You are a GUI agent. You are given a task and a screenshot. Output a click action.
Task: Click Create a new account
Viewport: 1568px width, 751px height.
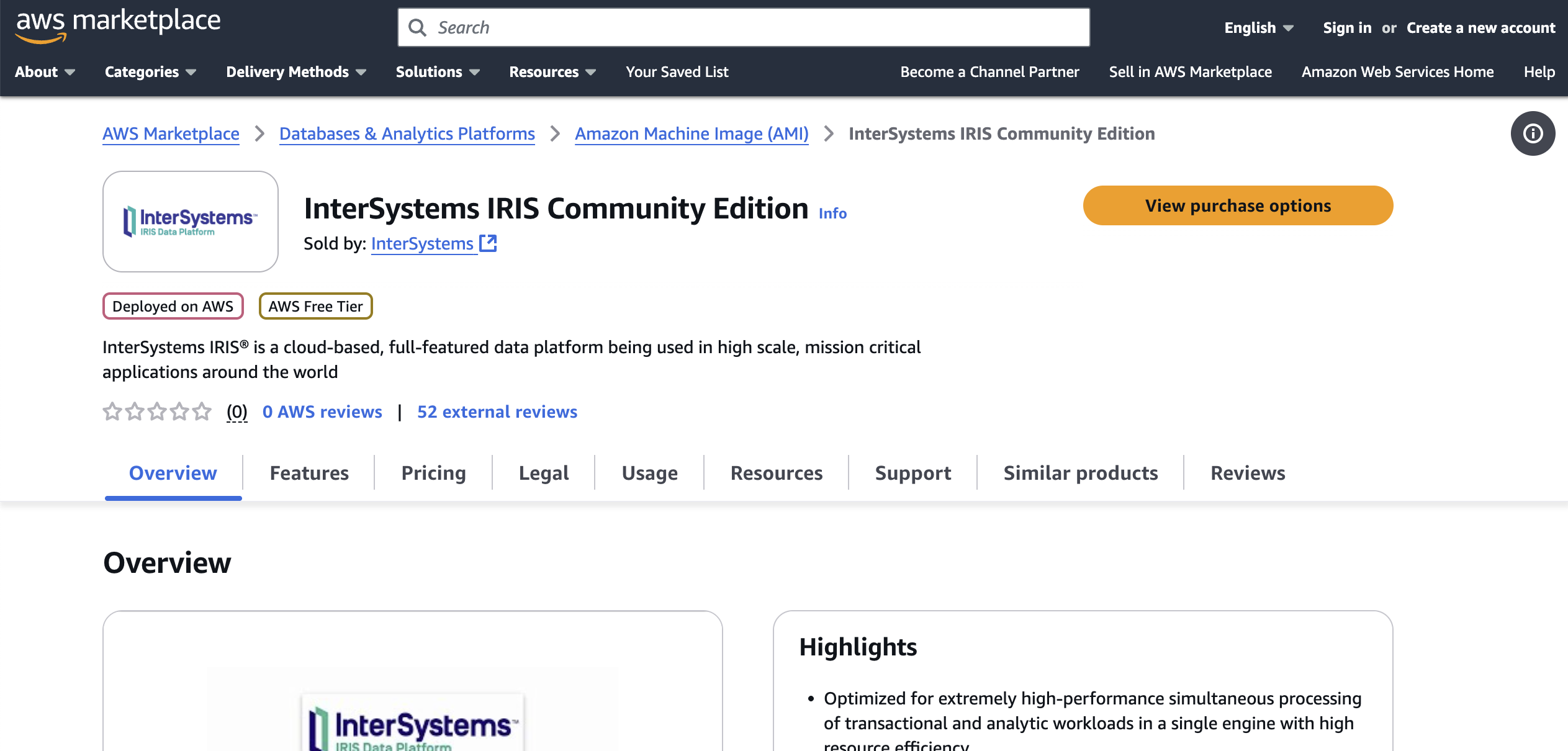coord(1480,27)
